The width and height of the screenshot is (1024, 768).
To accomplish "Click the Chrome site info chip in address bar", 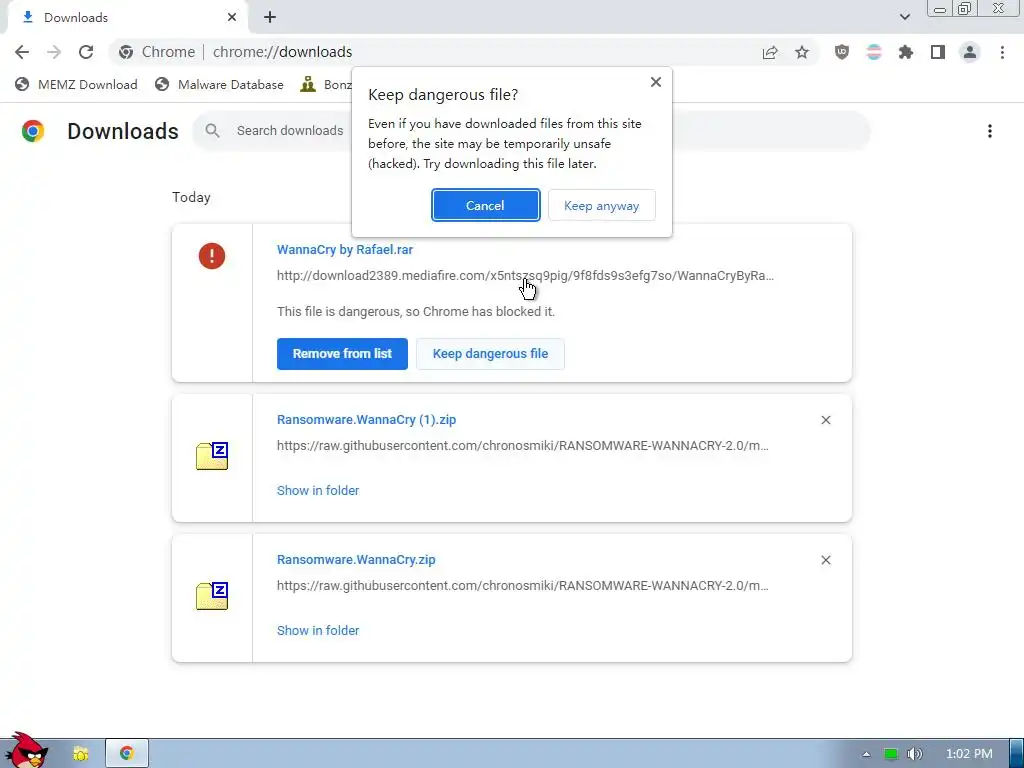I will [157, 52].
